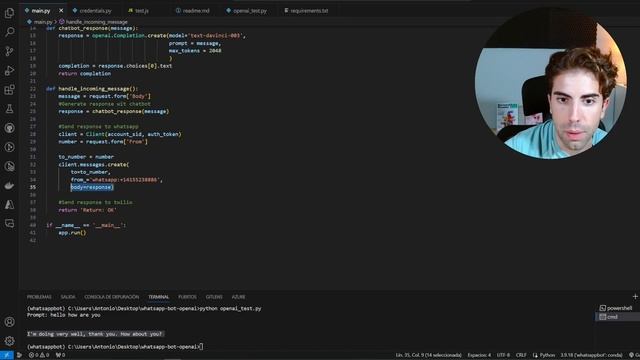Click the remote window indicator in status bar
Screen dimensions: 640x360
(7, 355)
